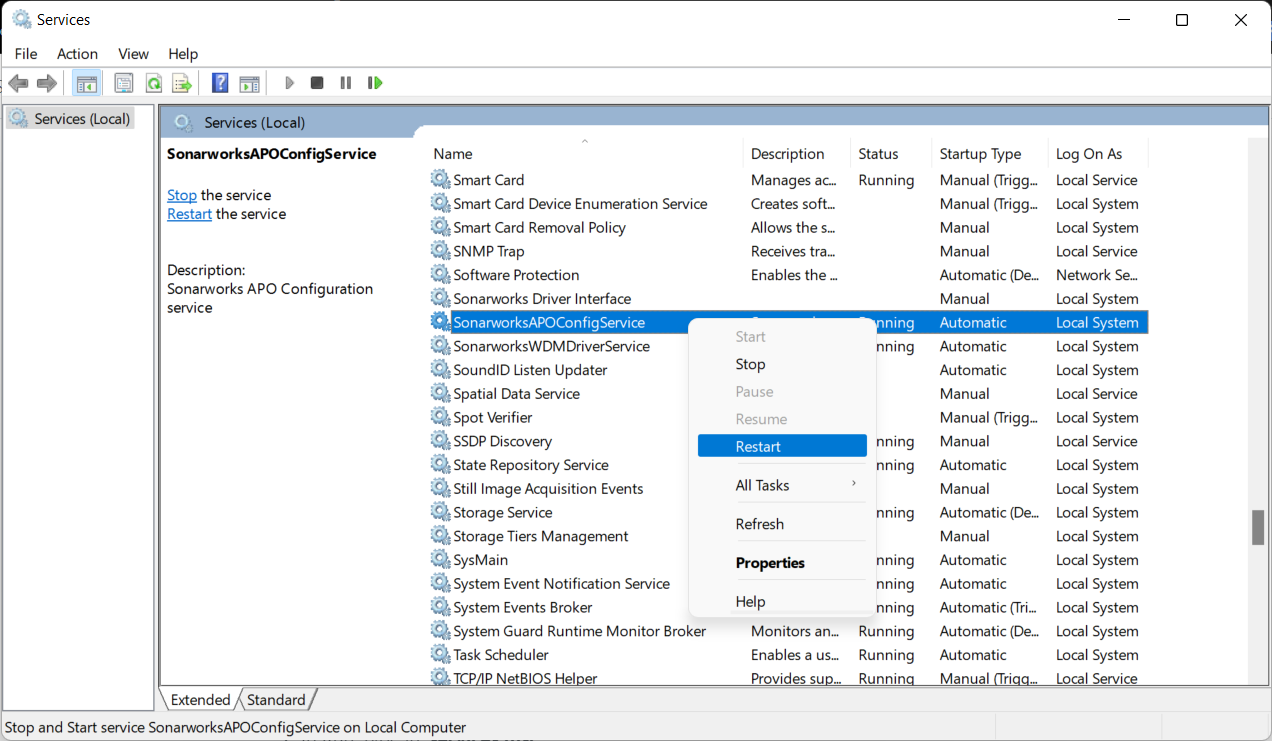Open Properties toolbar icon

[124, 83]
